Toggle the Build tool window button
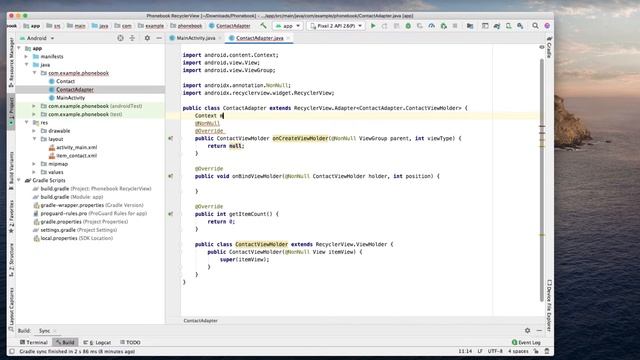640x360 pixels. click(65, 342)
